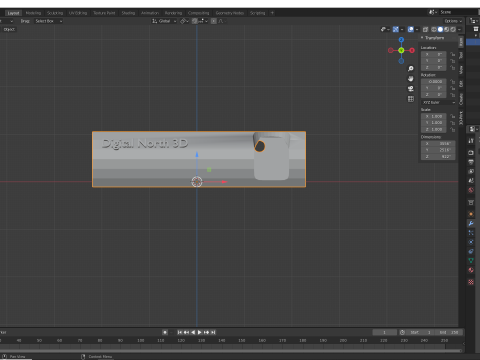Open the Collection properties tab
The image size is (480, 360).
point(471,202)
